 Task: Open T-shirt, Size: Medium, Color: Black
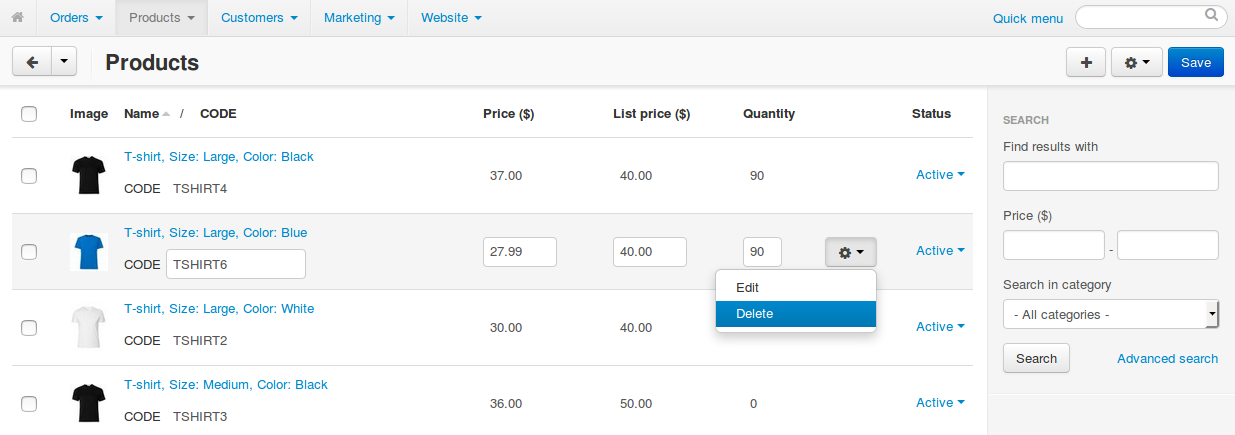pos(226,385)
